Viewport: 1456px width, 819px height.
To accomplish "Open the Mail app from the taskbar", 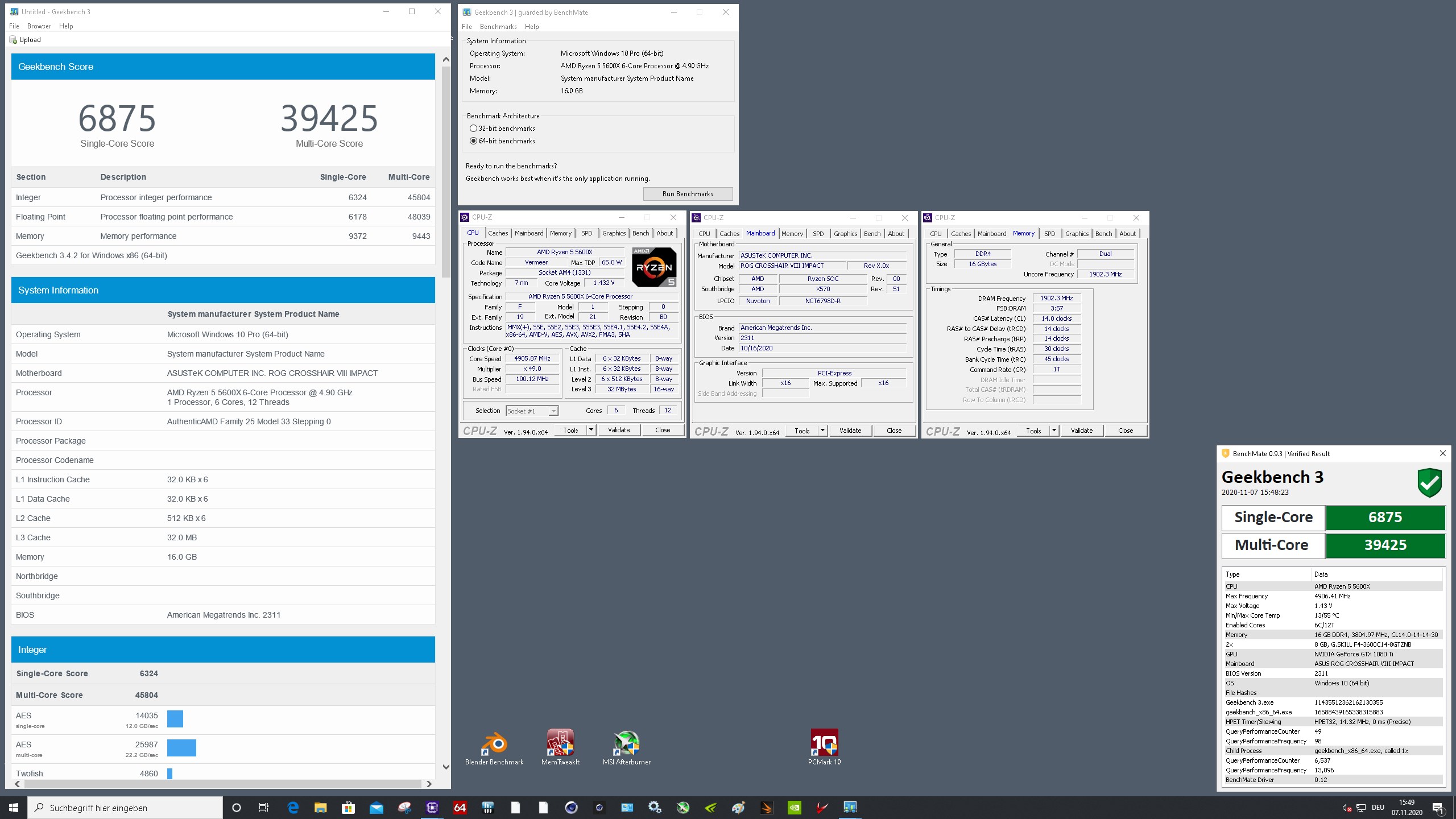I will click(x=376, y=808).
